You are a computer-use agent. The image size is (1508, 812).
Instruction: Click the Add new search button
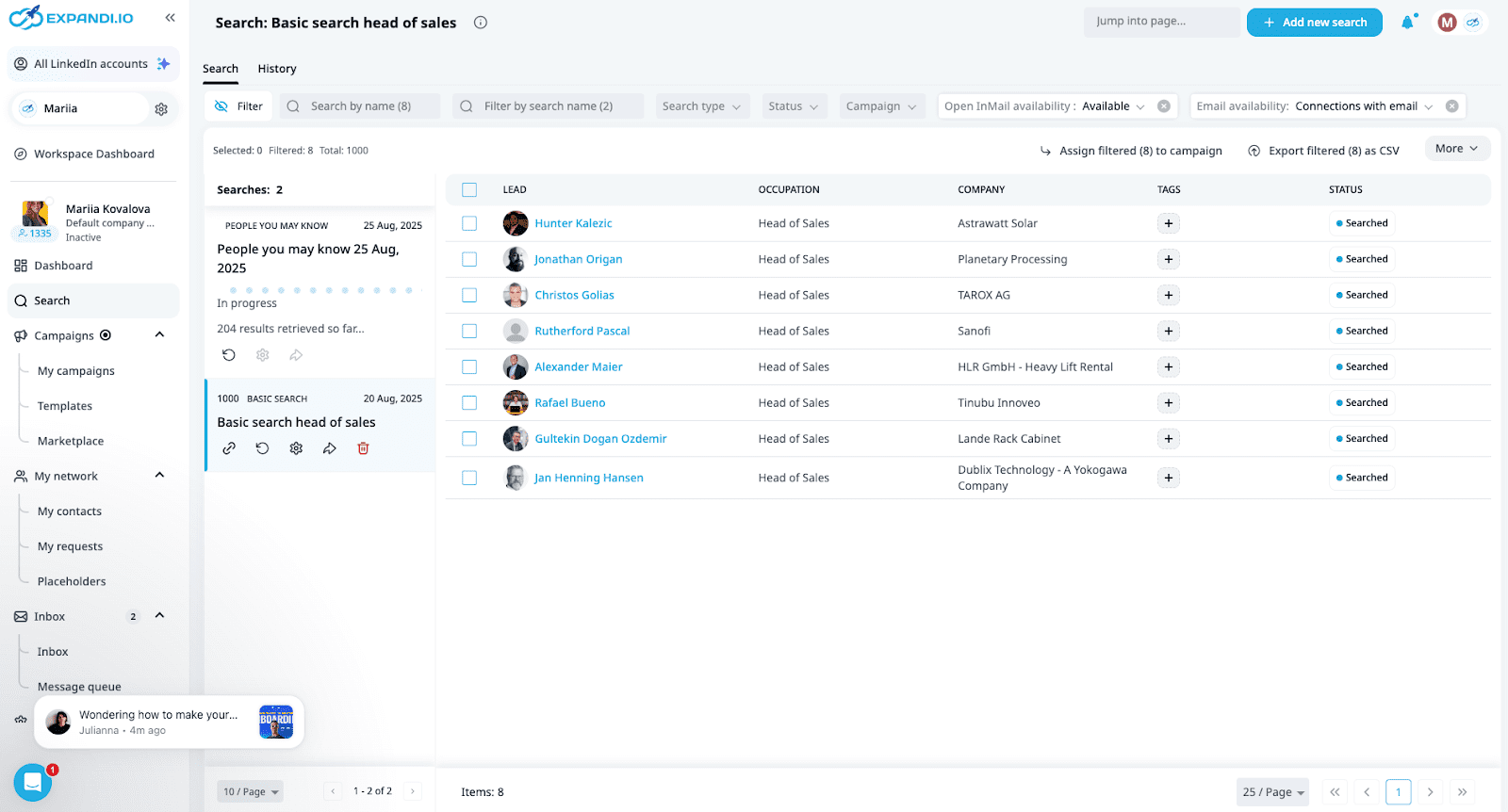(1314, 23)
